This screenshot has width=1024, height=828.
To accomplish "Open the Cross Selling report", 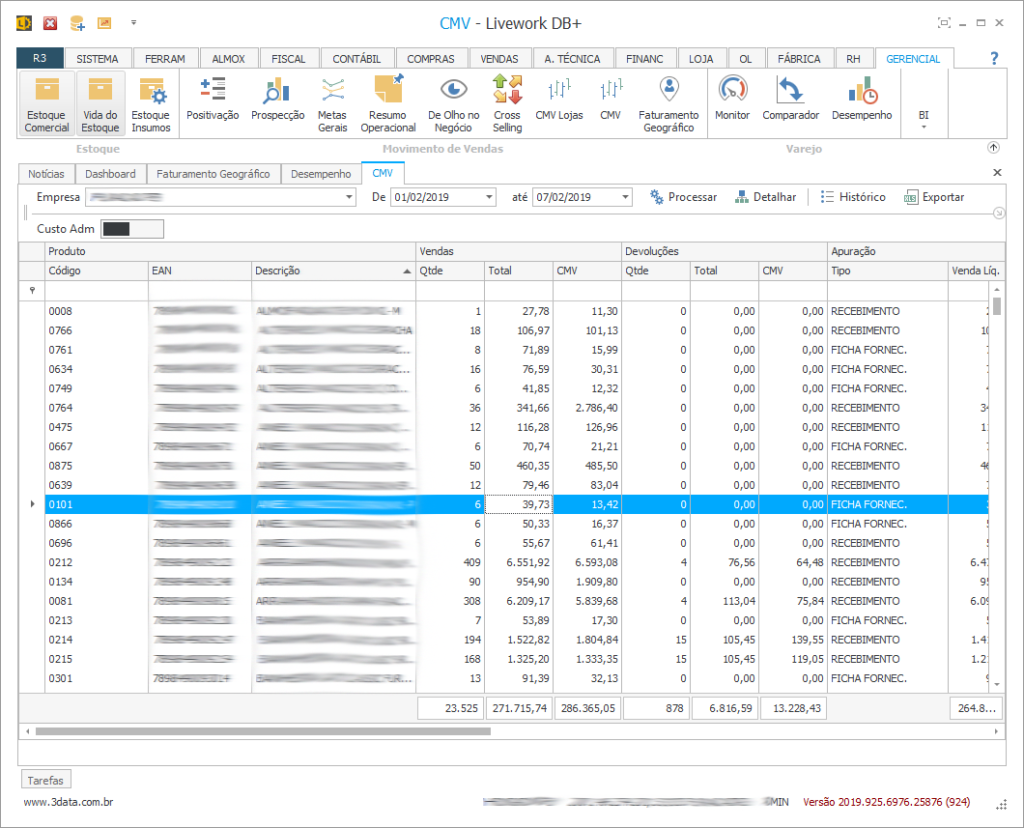I will coord(507,104).
